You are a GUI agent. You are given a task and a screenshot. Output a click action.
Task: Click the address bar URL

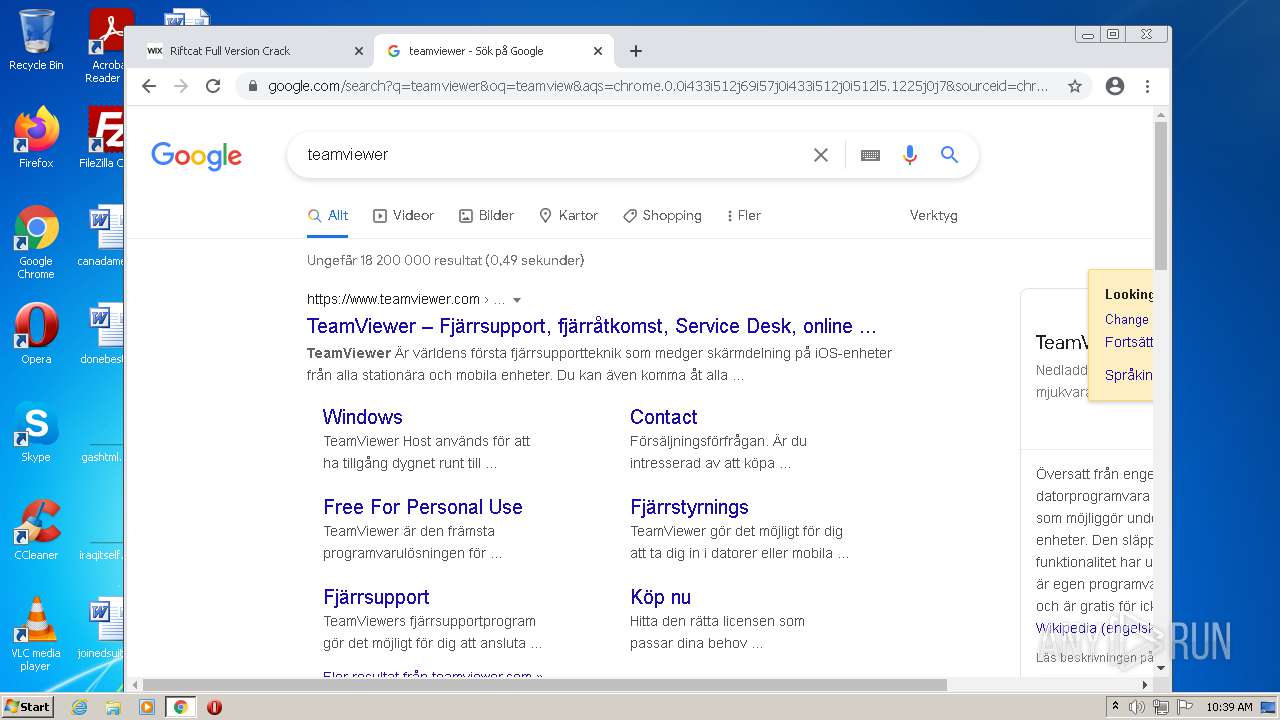(x=658, y=86)
